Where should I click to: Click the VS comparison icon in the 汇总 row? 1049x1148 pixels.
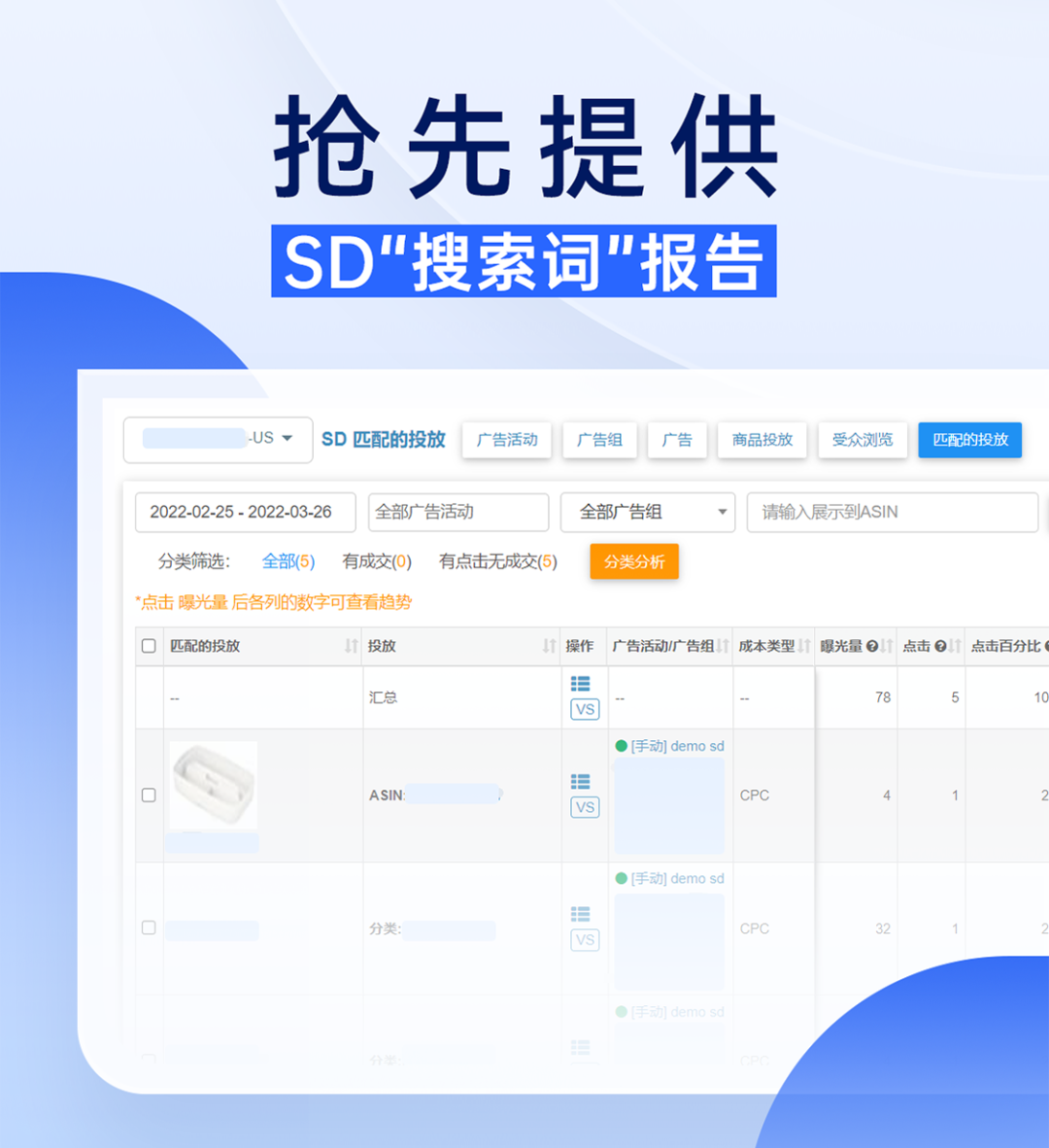click(584, 710)
